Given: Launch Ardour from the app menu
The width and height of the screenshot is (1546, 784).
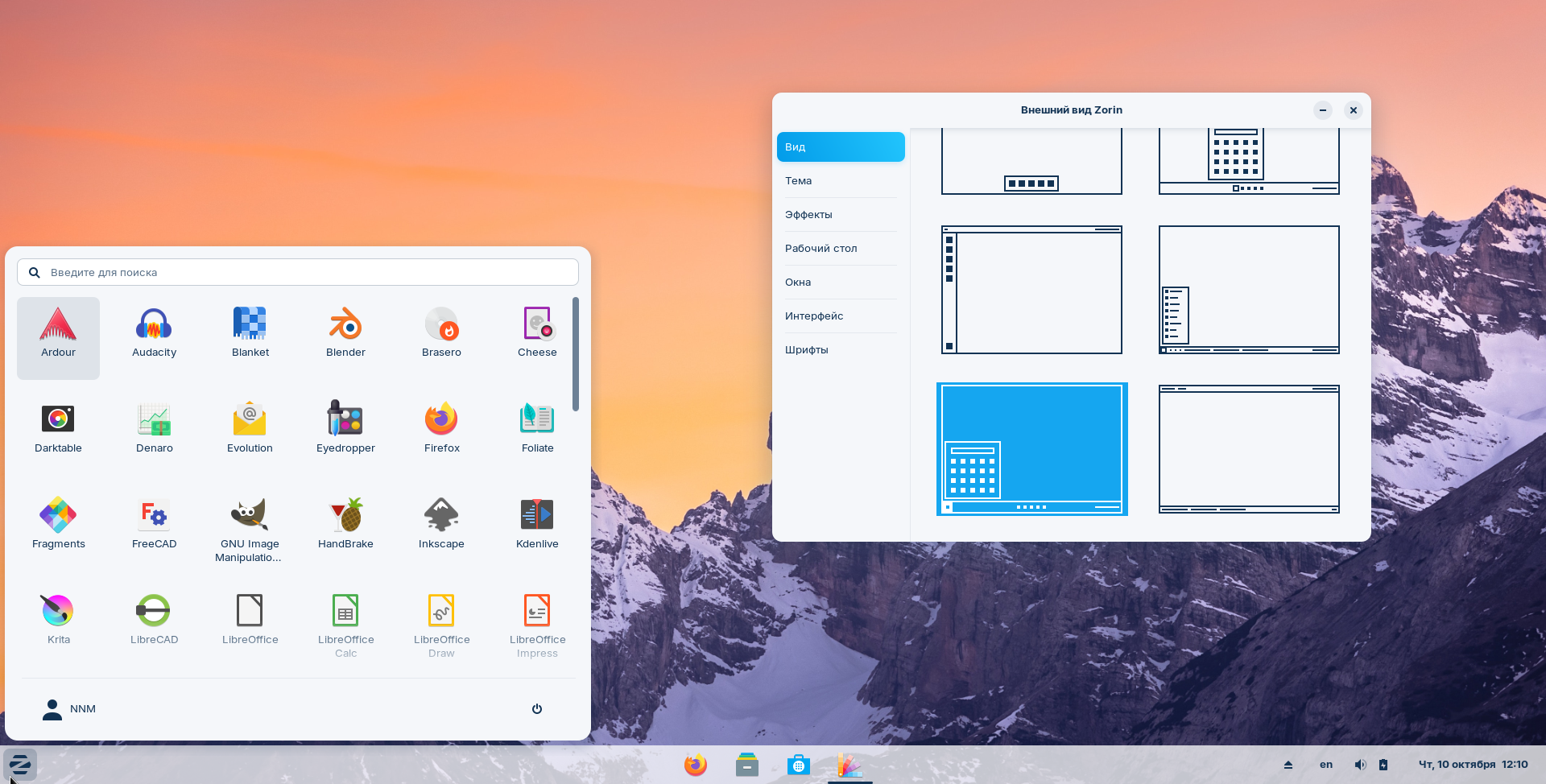Looking at the screenshot, I should click(58, 338).
